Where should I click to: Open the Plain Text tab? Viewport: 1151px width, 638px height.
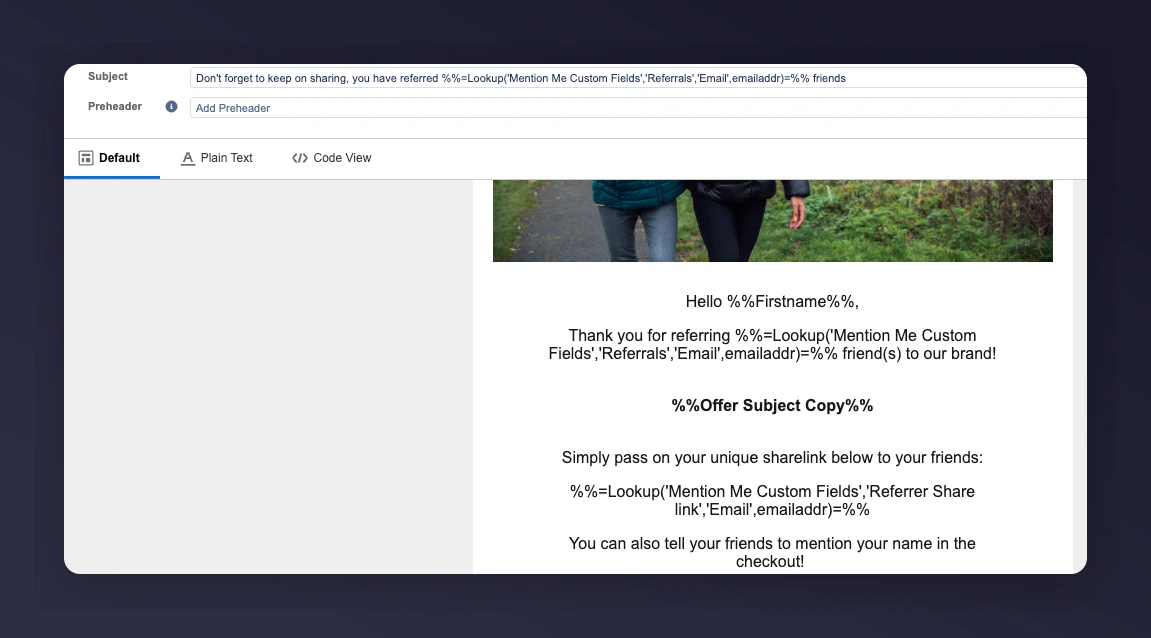pyautogui.click(x=217, y=158)
